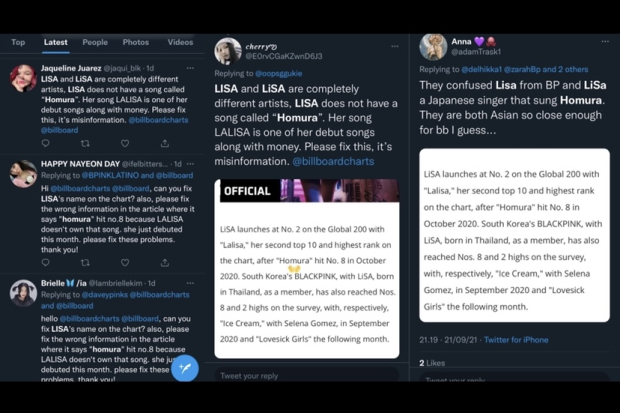Switch to the People tab
620x413 pixels.
pos(95,43)
